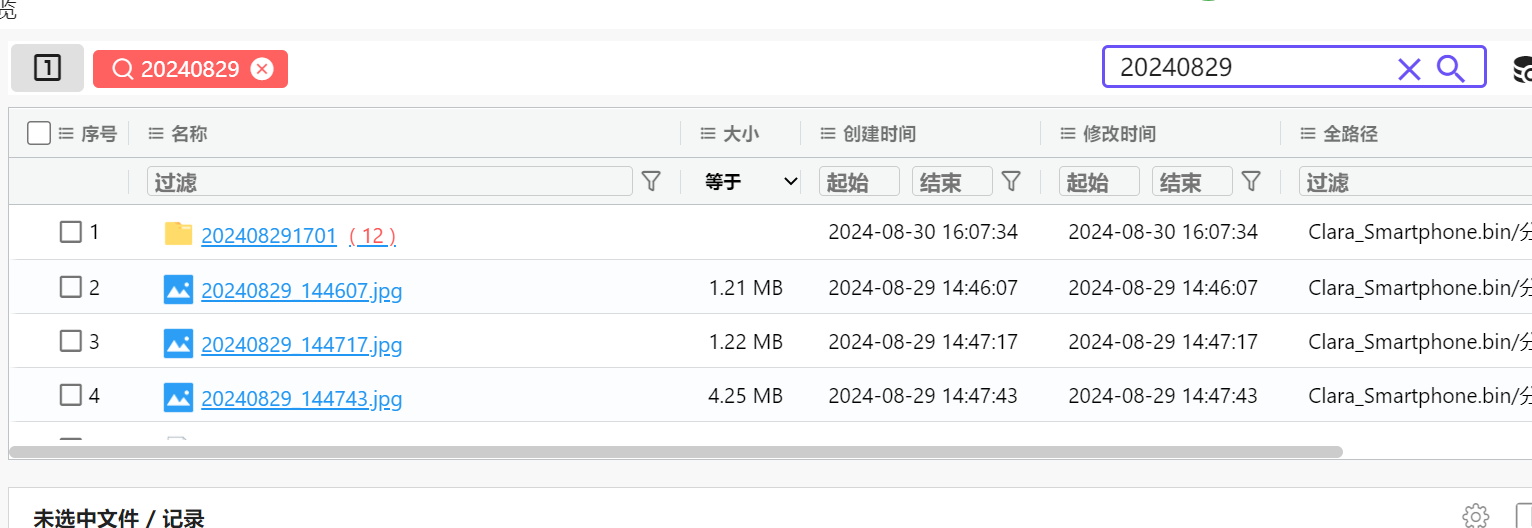The height and width of the screenshot is (528, 1532).
Task: Sort by the 大小 column header
Action: tap(741, 133)
